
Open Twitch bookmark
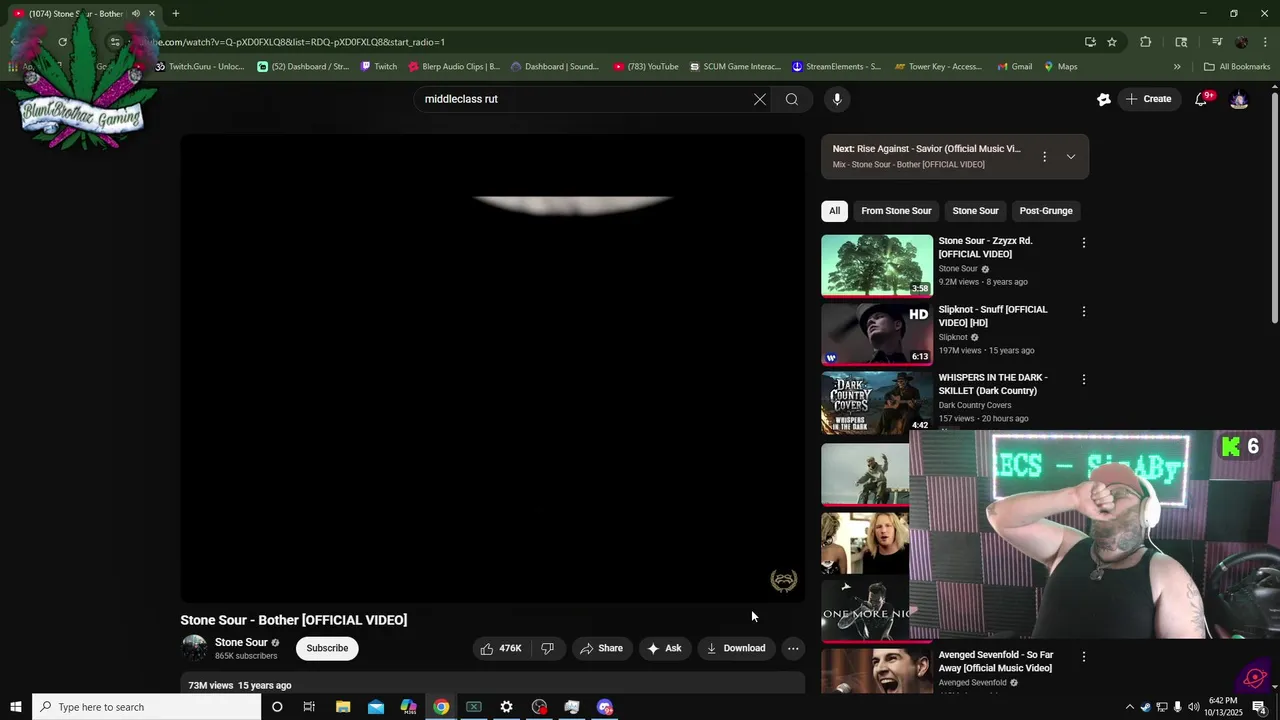click(378, 67)
